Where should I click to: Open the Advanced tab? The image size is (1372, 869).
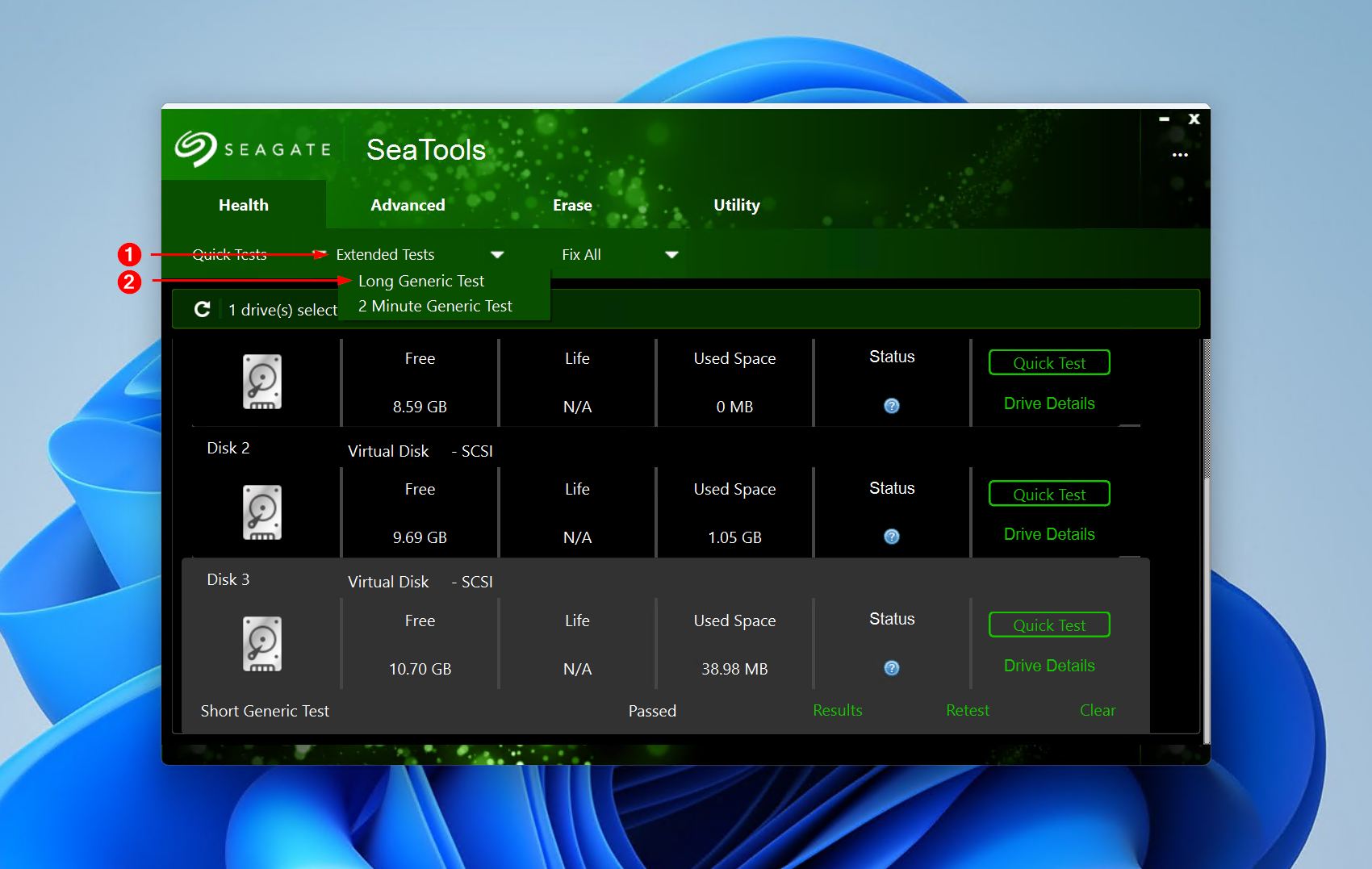tap(408, 205)
